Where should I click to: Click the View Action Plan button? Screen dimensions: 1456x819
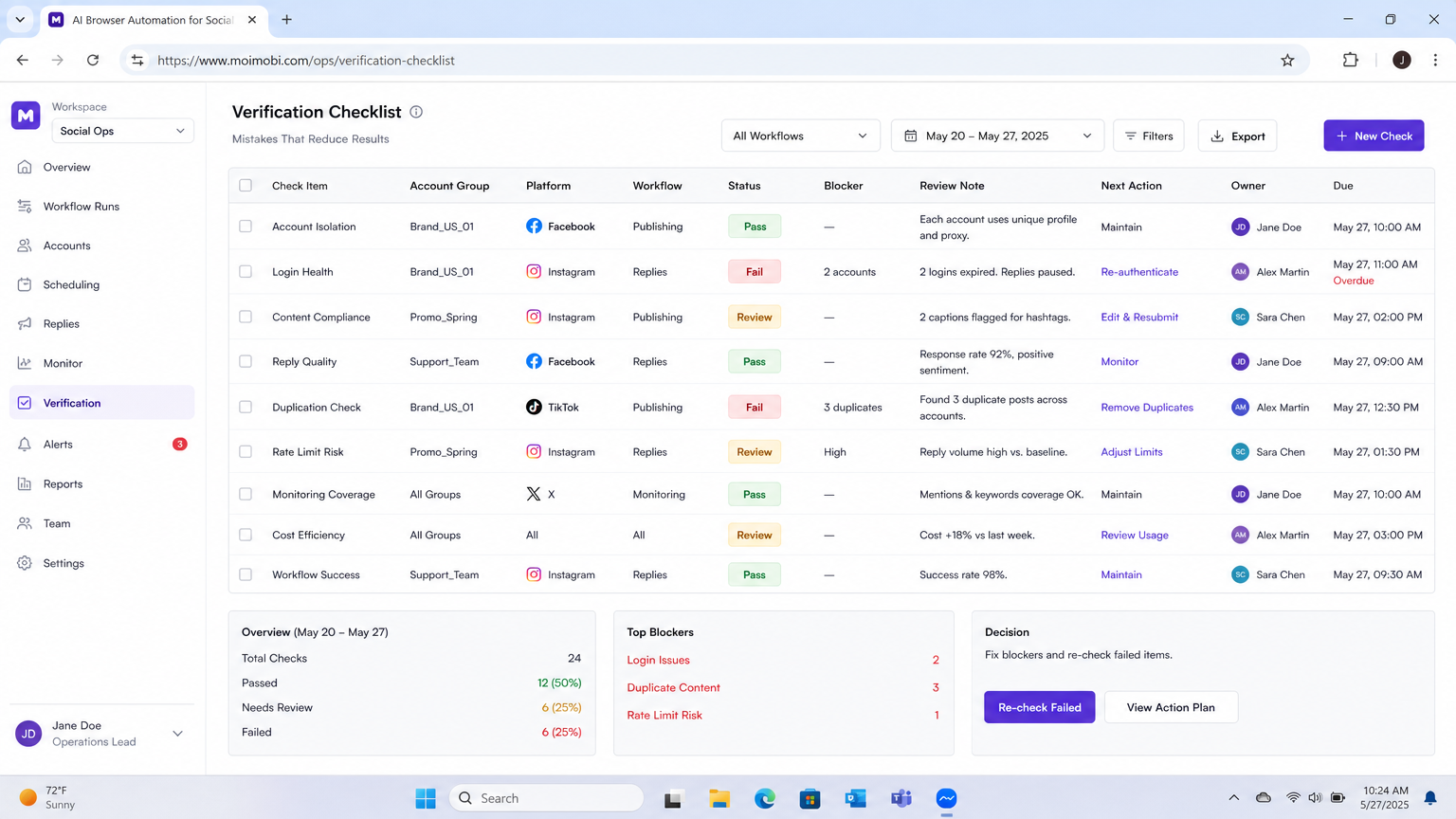[x=1171, y=707]
